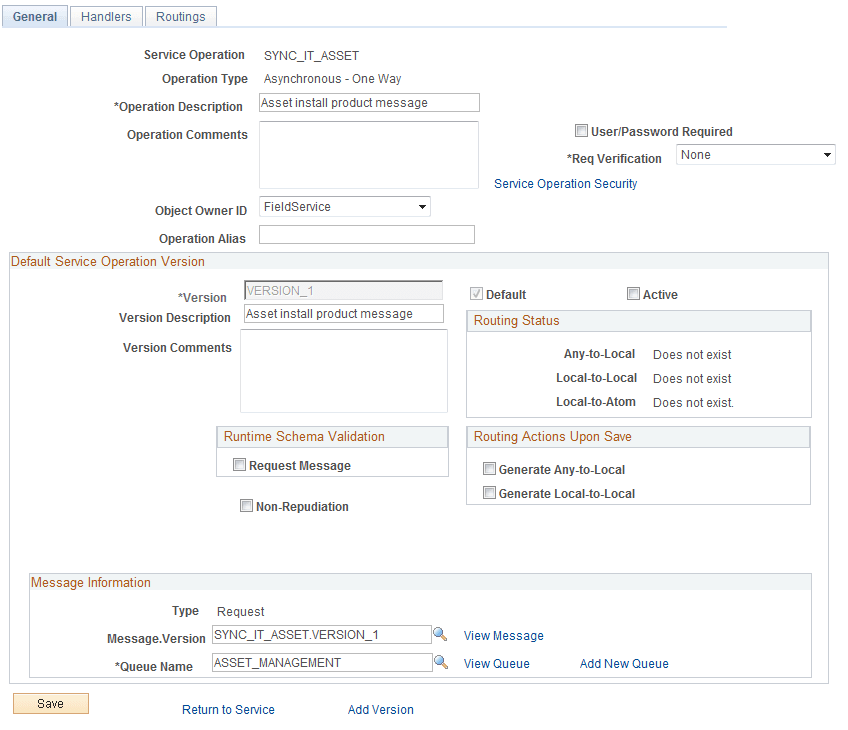Open the Routings tab
848x730 pixels.
(180, 16)
